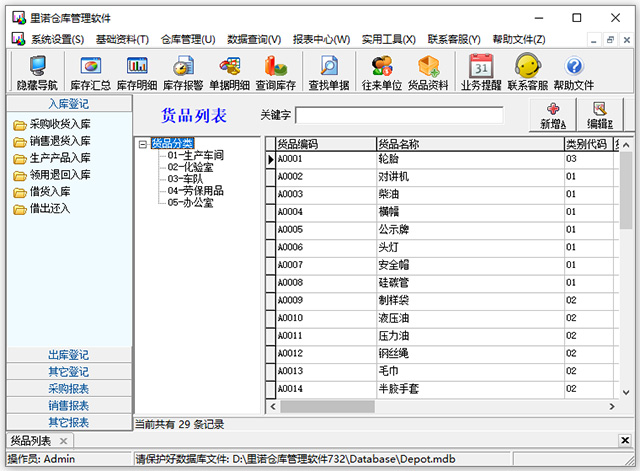Open 库存报警 toolbar icon
This screenshot has height=471, width=640.
coord(183,72)
